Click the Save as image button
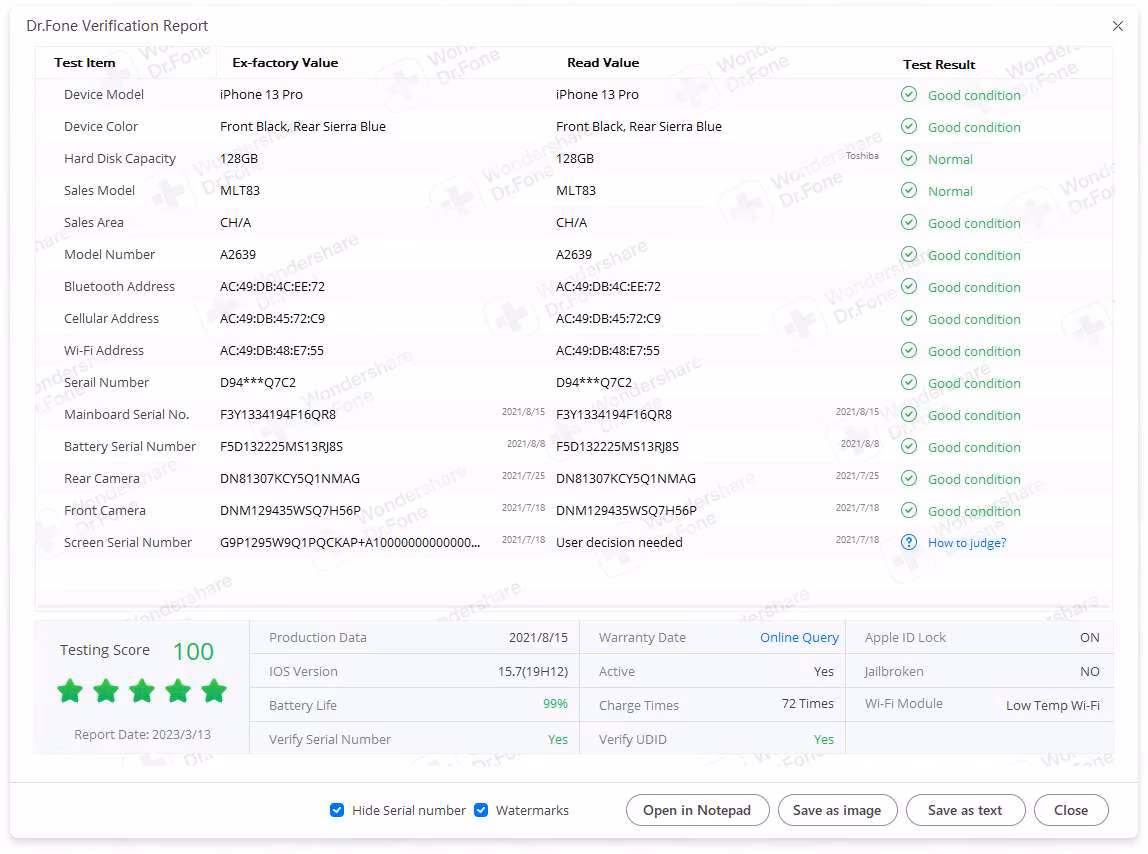Image resolution: width=1148 pixels, height=854 pixels. 837,810
